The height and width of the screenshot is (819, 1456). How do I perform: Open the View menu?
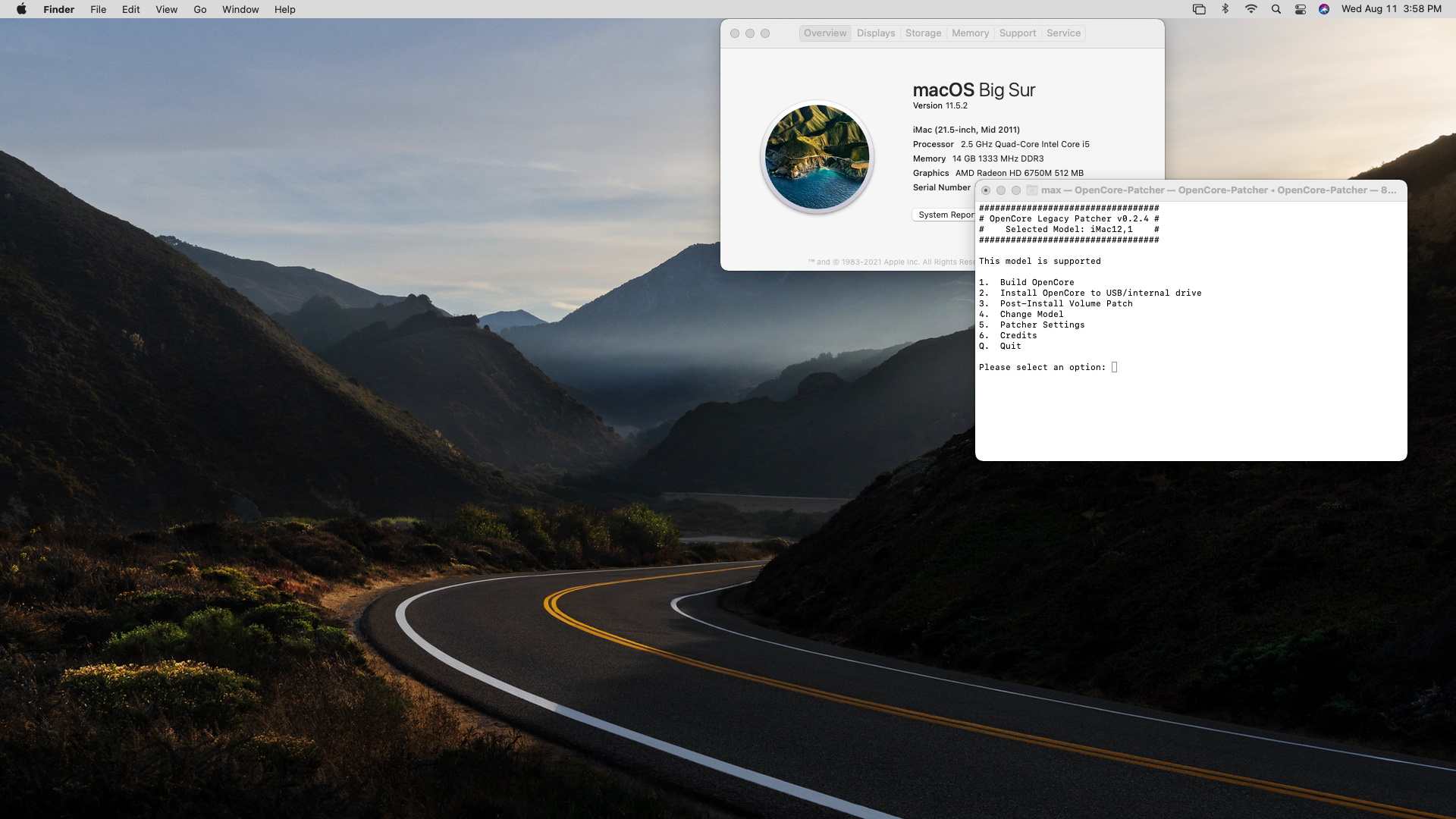166,9
